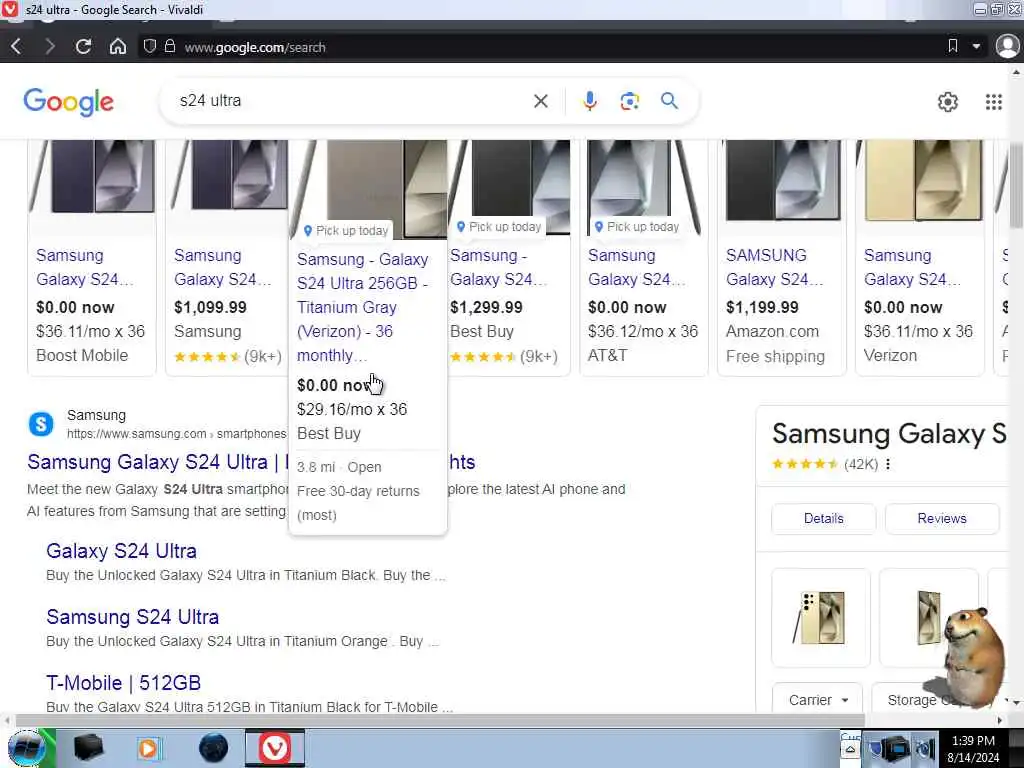Open the address bar dropdown arrow

coord(976,47)
